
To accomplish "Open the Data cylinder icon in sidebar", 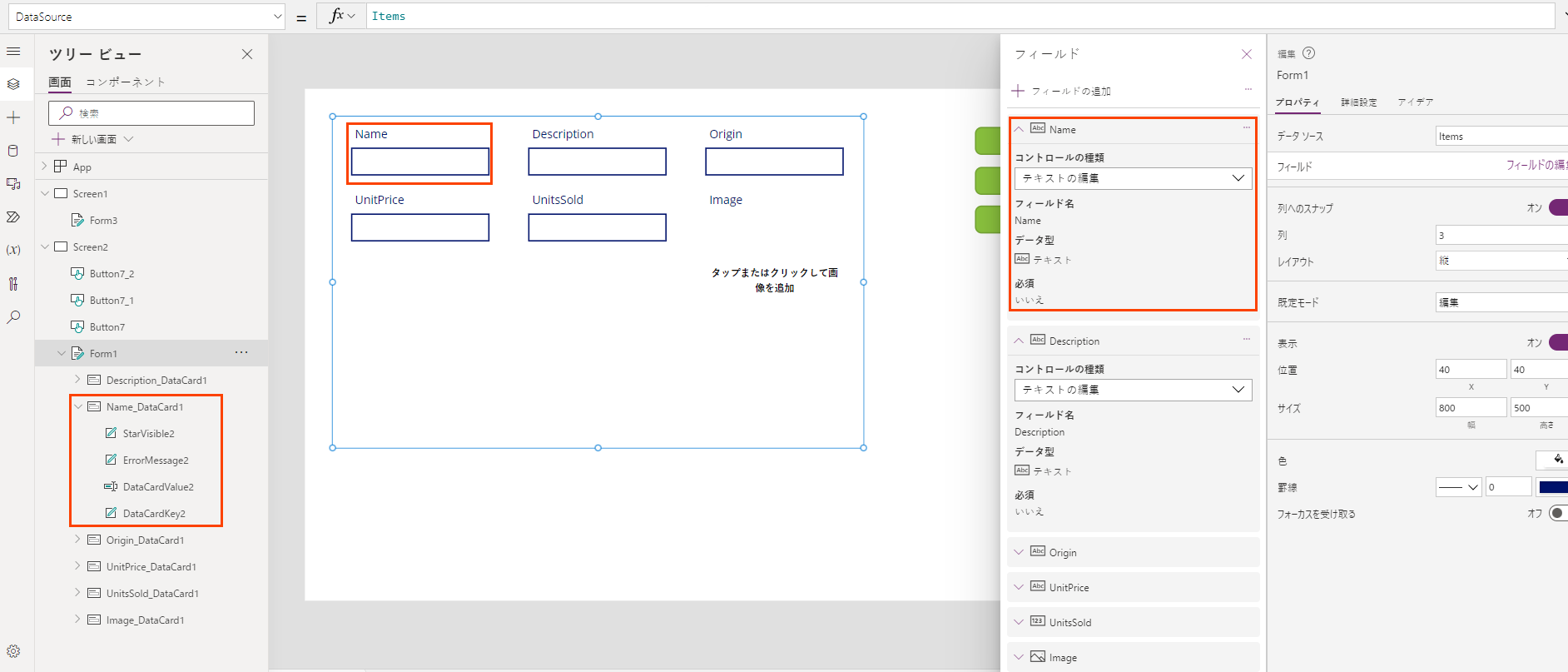I will click(13, 151).
